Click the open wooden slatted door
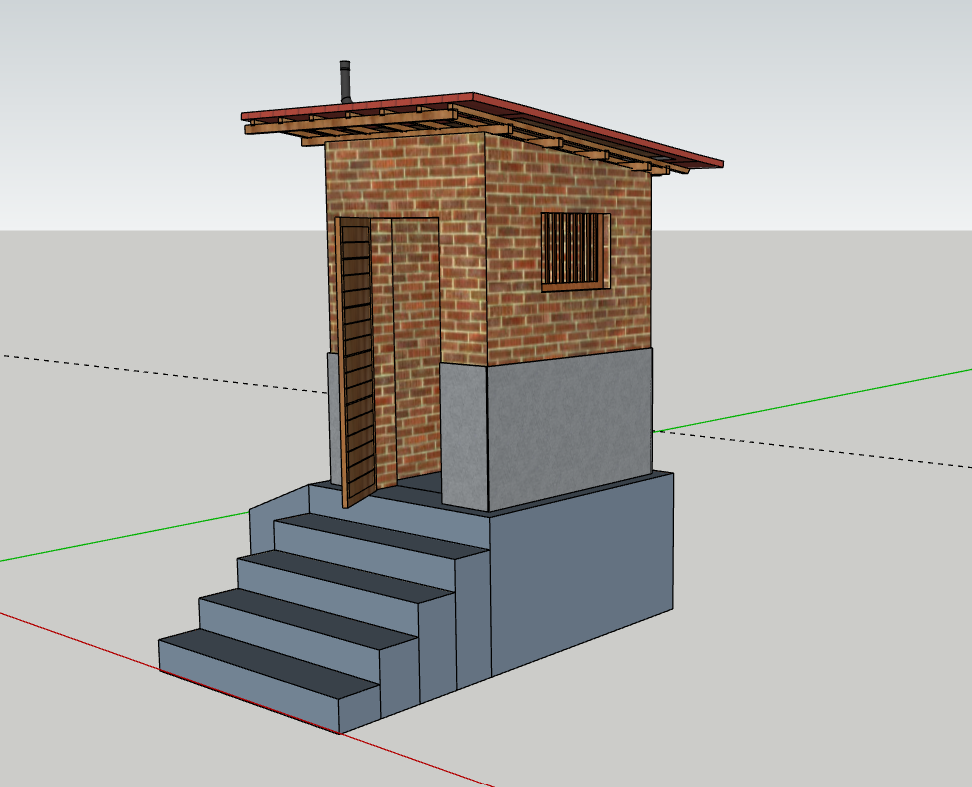Screen dimensions: 972x787 click(357, 361)
